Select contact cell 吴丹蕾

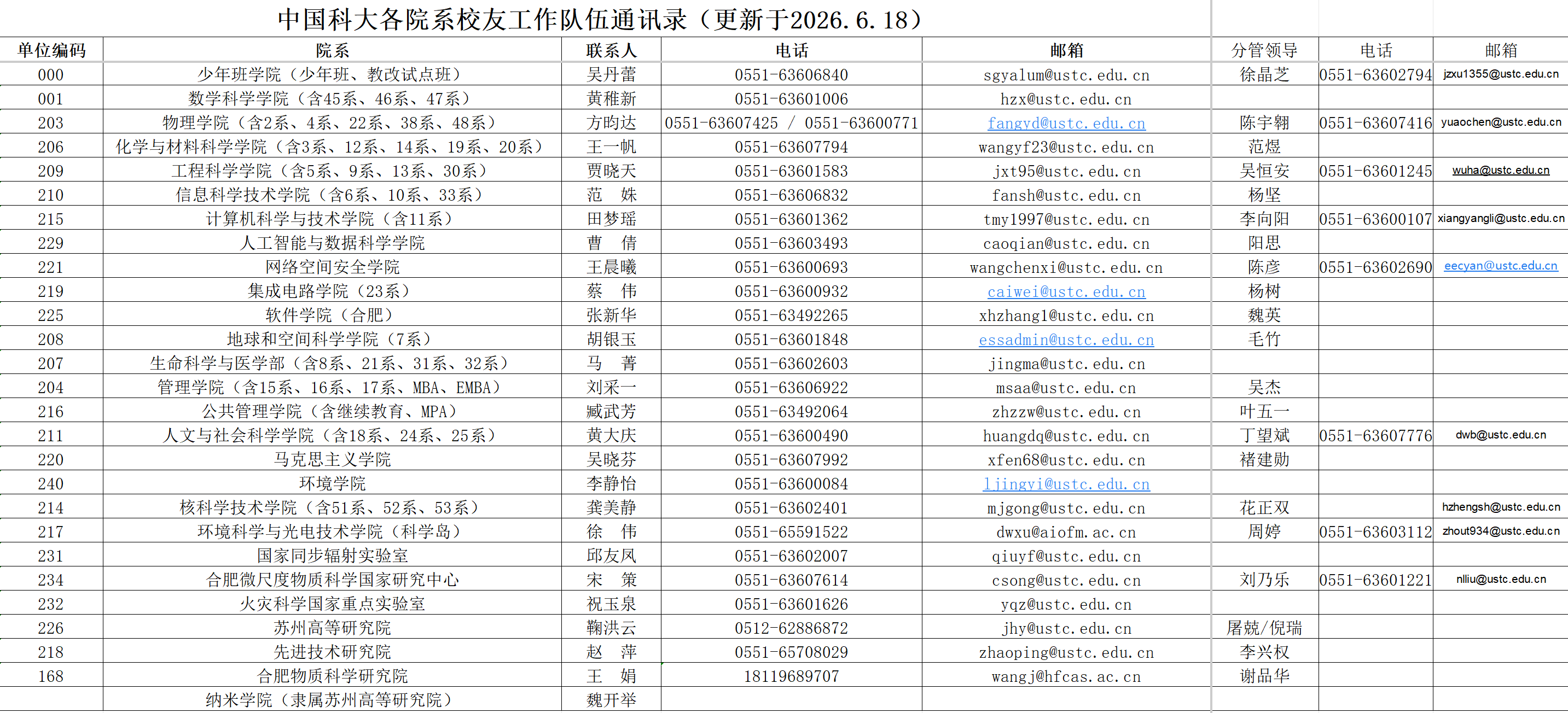[611, 74]
